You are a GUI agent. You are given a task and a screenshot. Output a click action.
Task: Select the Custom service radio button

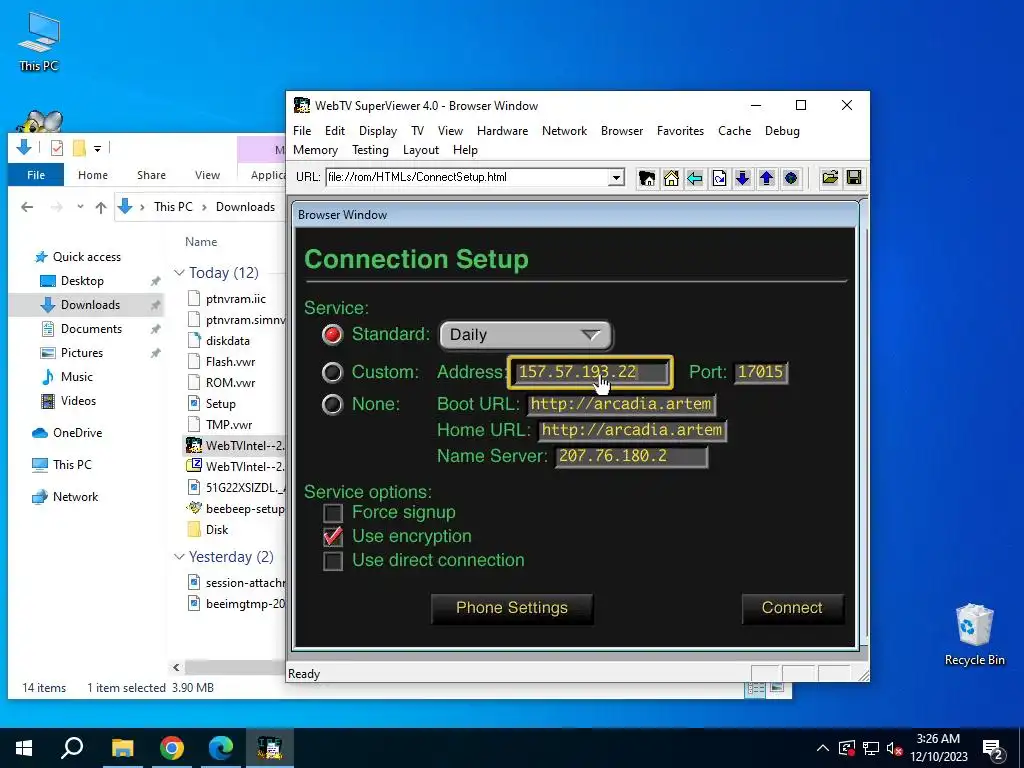(x=332, y=372)
